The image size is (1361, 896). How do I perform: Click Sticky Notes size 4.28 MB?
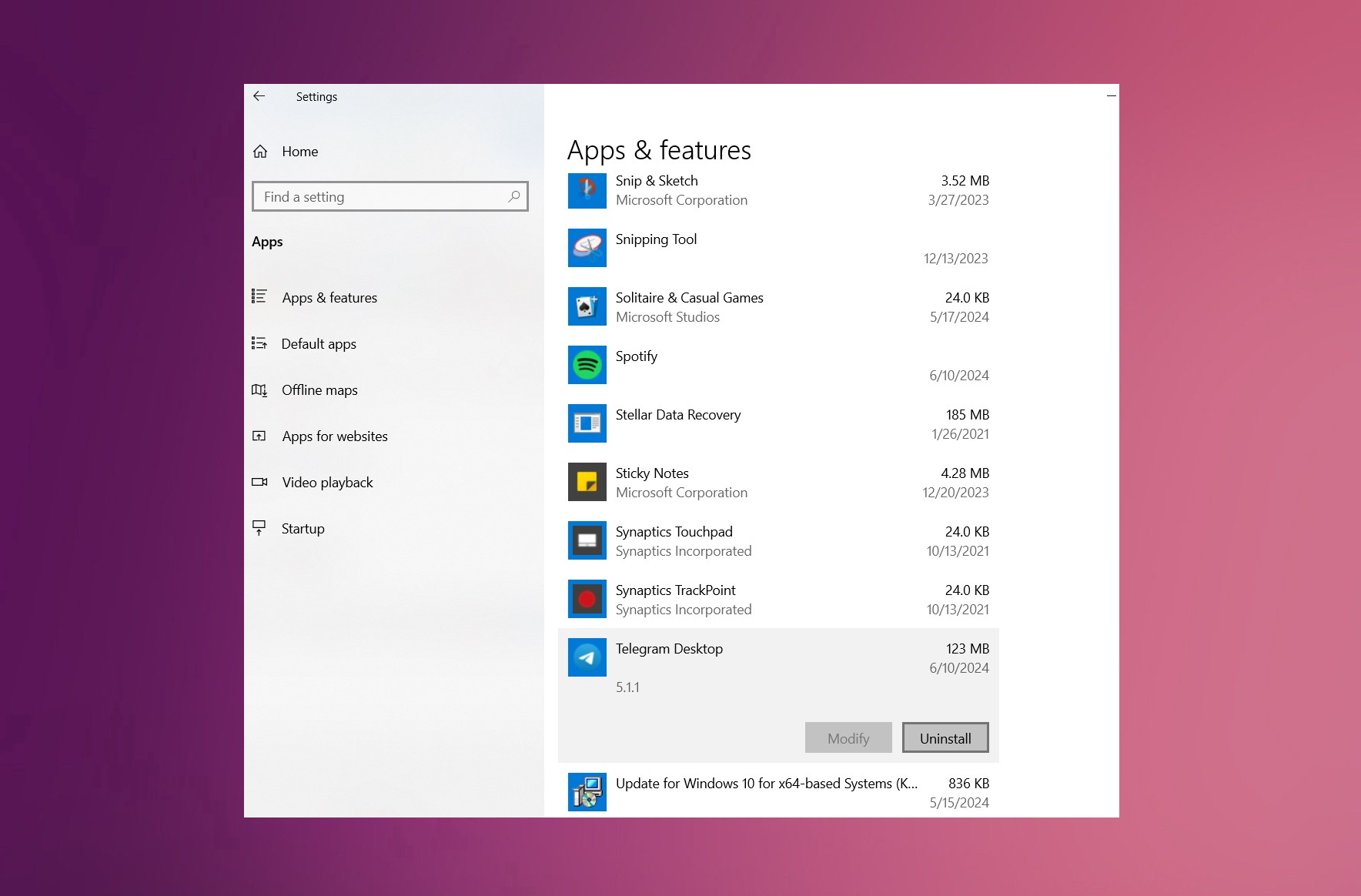pyautogui.click(x=965, y=473)
